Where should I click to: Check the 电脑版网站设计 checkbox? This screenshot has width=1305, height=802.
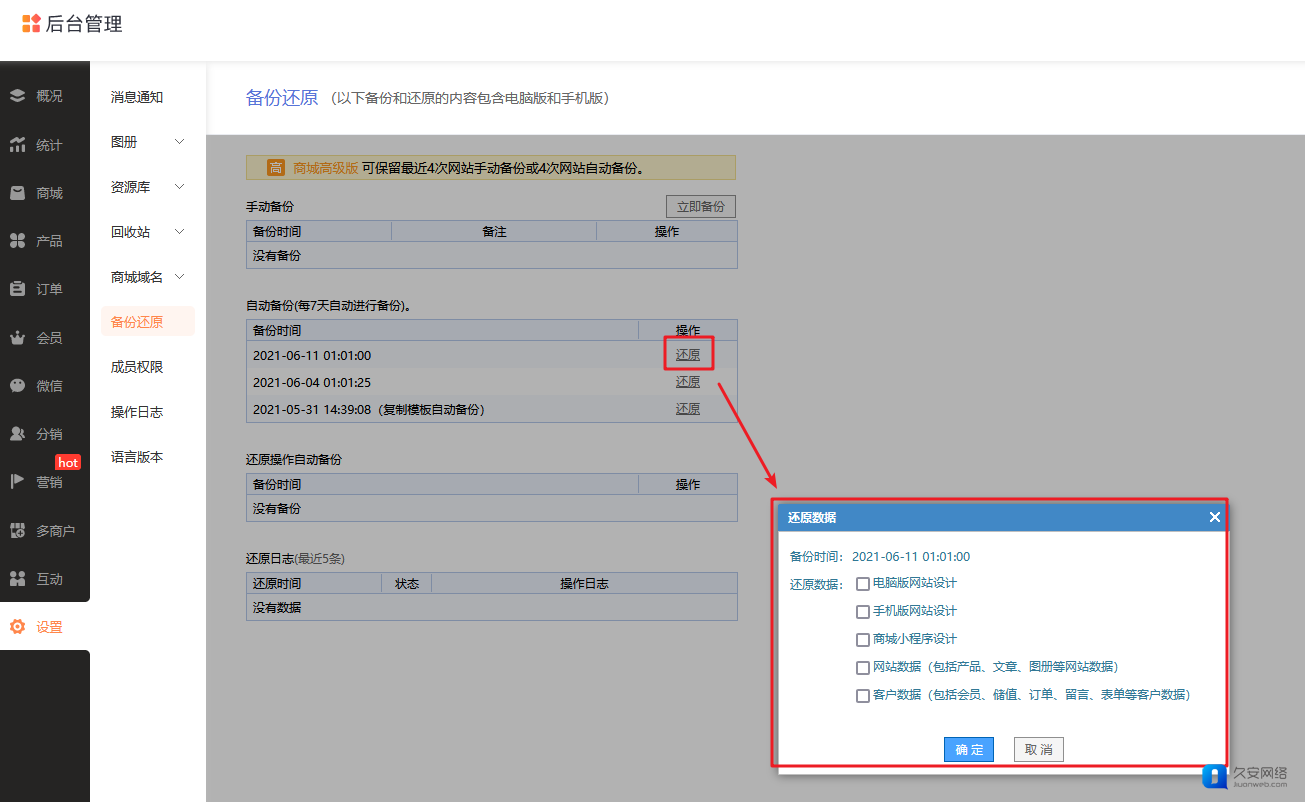(x=863, y=584)
